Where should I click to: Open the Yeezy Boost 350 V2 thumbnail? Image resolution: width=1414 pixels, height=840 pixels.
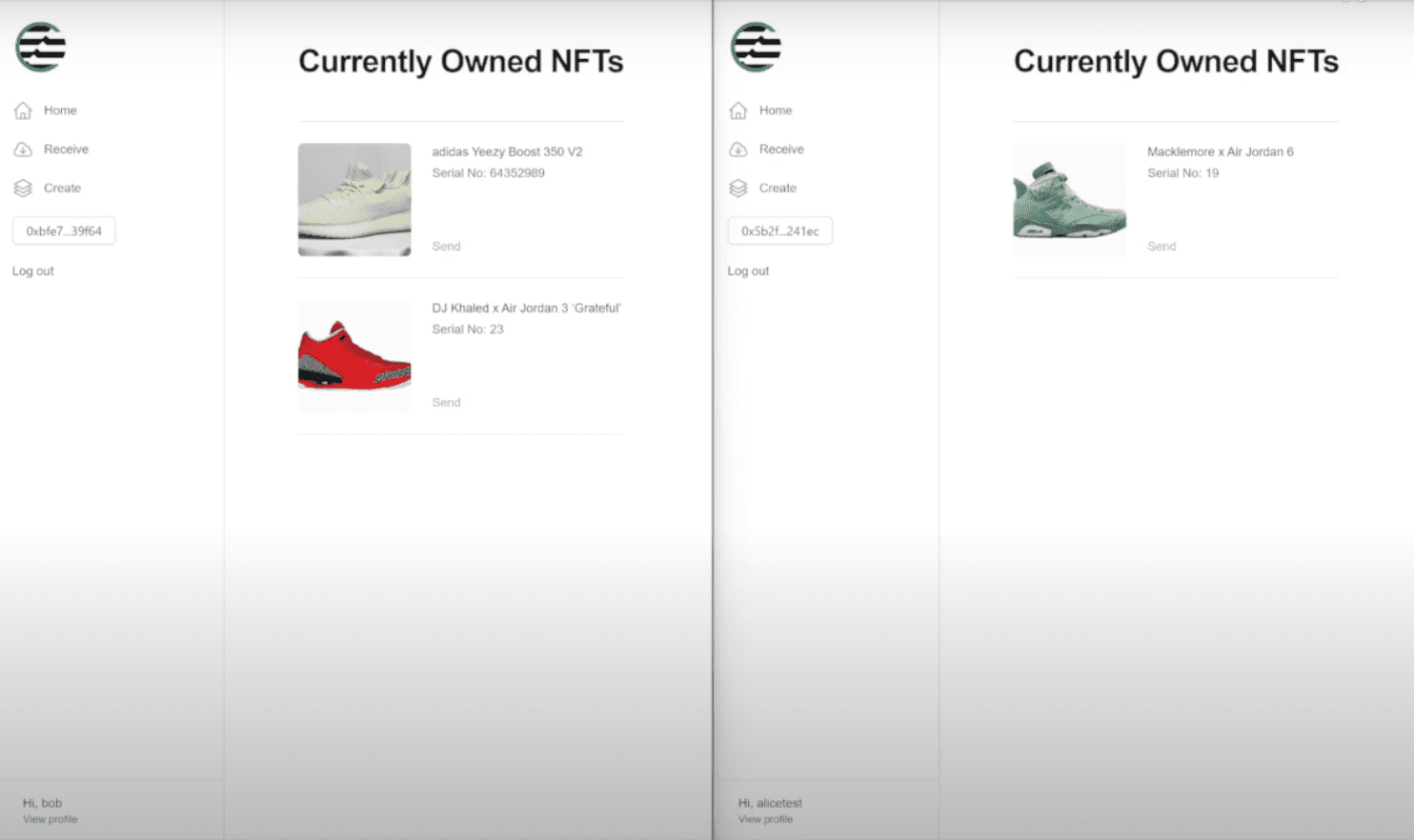pyautogui.click(x=354, y=200)
